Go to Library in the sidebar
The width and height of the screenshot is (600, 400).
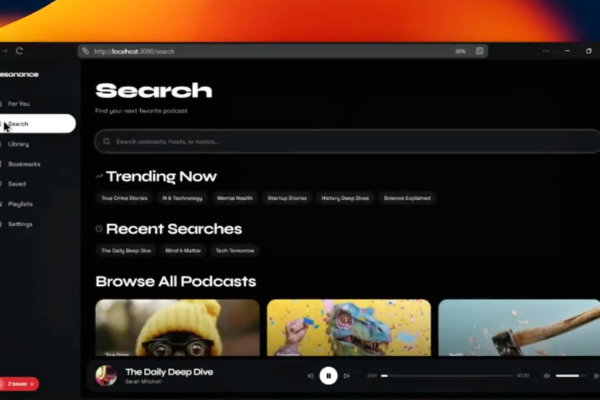[x=19, y=144]
